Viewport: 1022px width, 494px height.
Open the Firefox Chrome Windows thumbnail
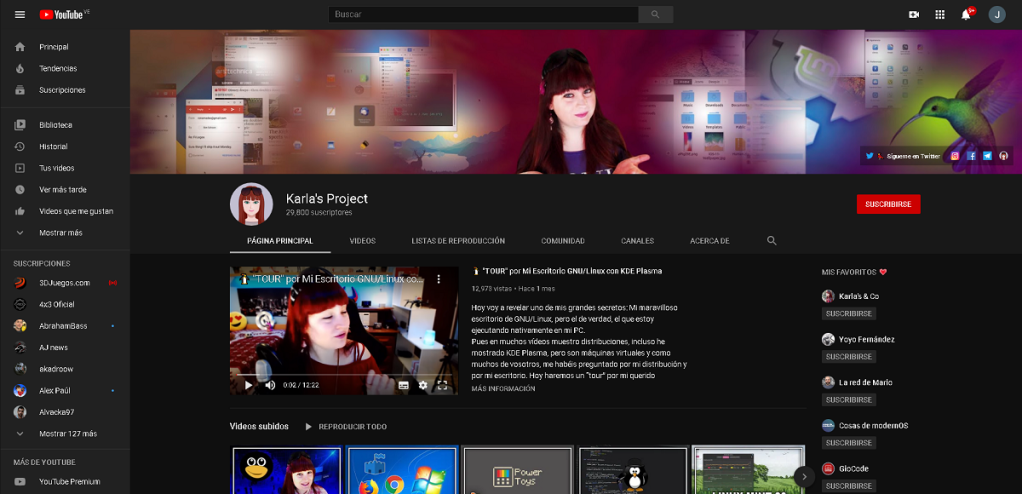pos(402,469)
